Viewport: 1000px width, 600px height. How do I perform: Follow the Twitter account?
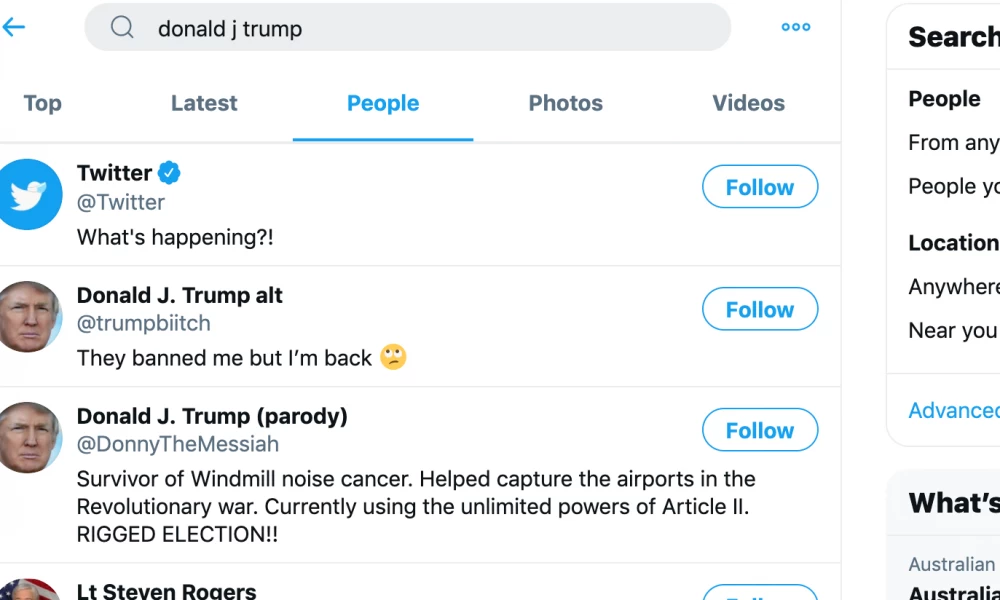coord(760,187)
